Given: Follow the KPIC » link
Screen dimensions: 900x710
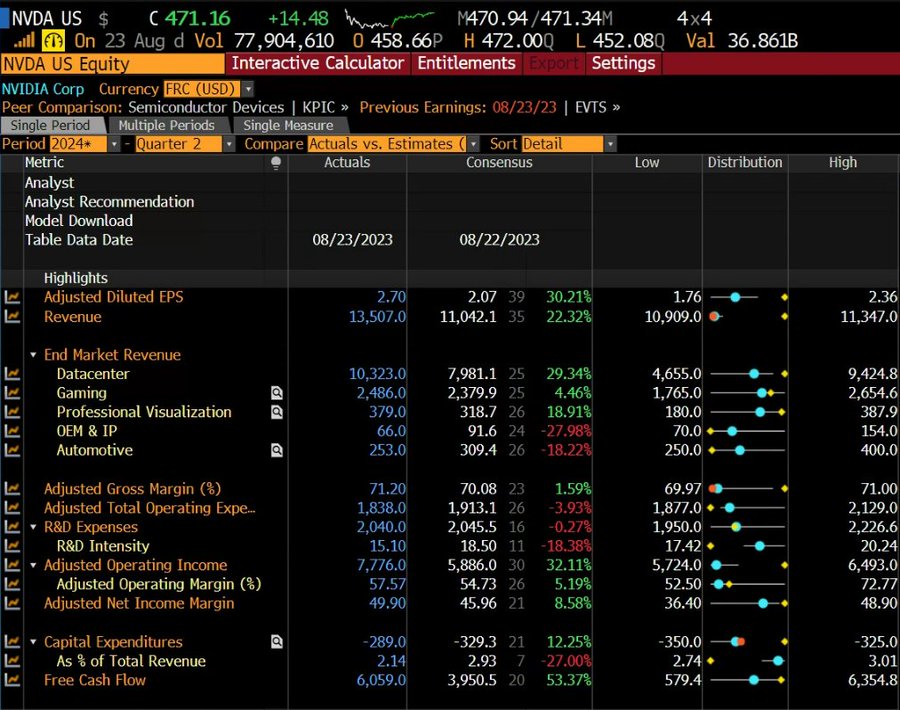Looking at the screenshot, I should tap(325, 107).
